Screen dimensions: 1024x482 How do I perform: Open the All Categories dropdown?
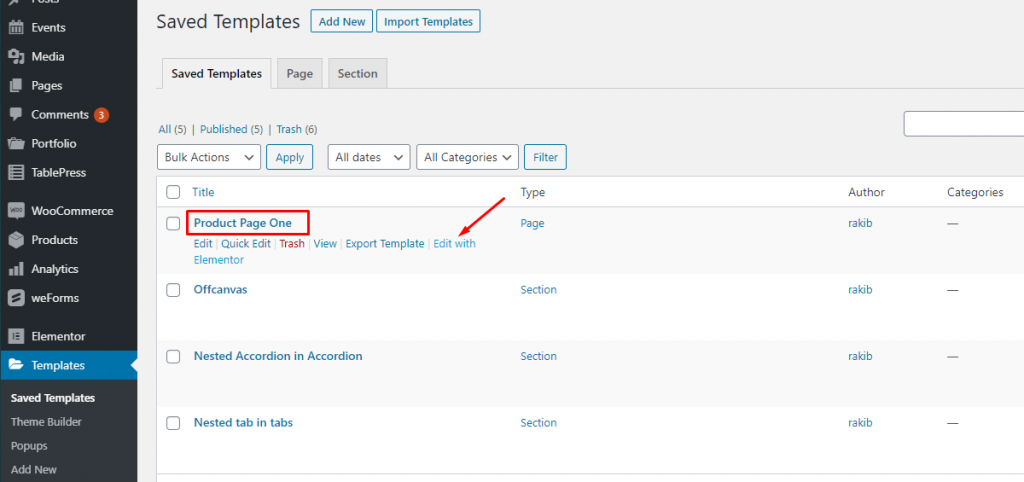tap(467, 157)
